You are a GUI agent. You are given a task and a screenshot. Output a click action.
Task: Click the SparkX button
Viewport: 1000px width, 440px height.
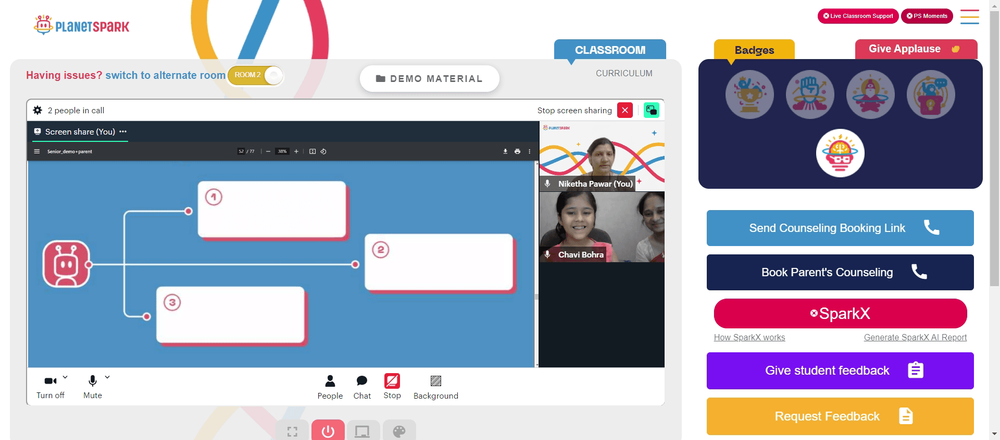click(x=840, y=314)
